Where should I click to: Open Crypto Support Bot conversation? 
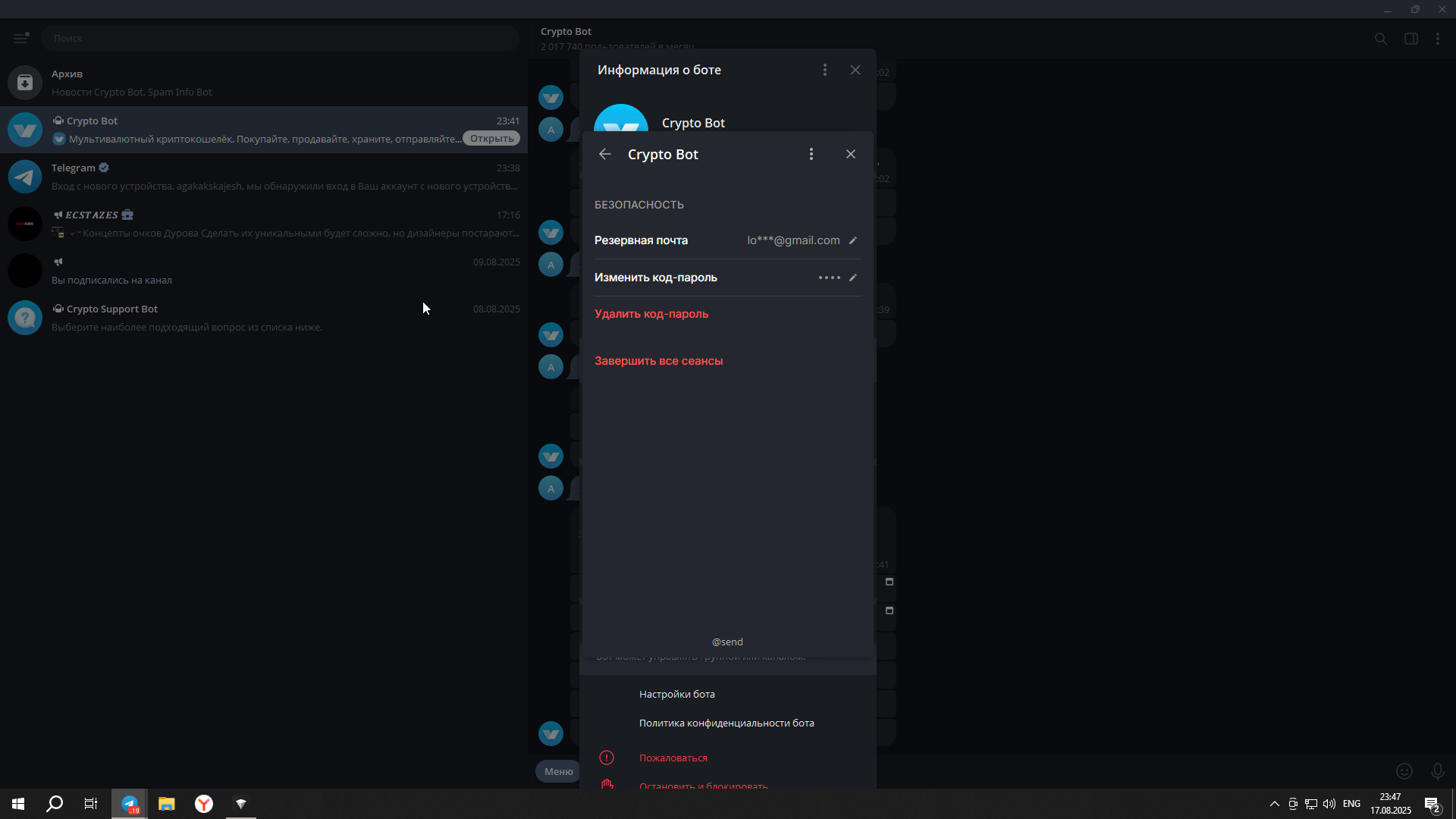pyautogui.click(x=264, y=318)
